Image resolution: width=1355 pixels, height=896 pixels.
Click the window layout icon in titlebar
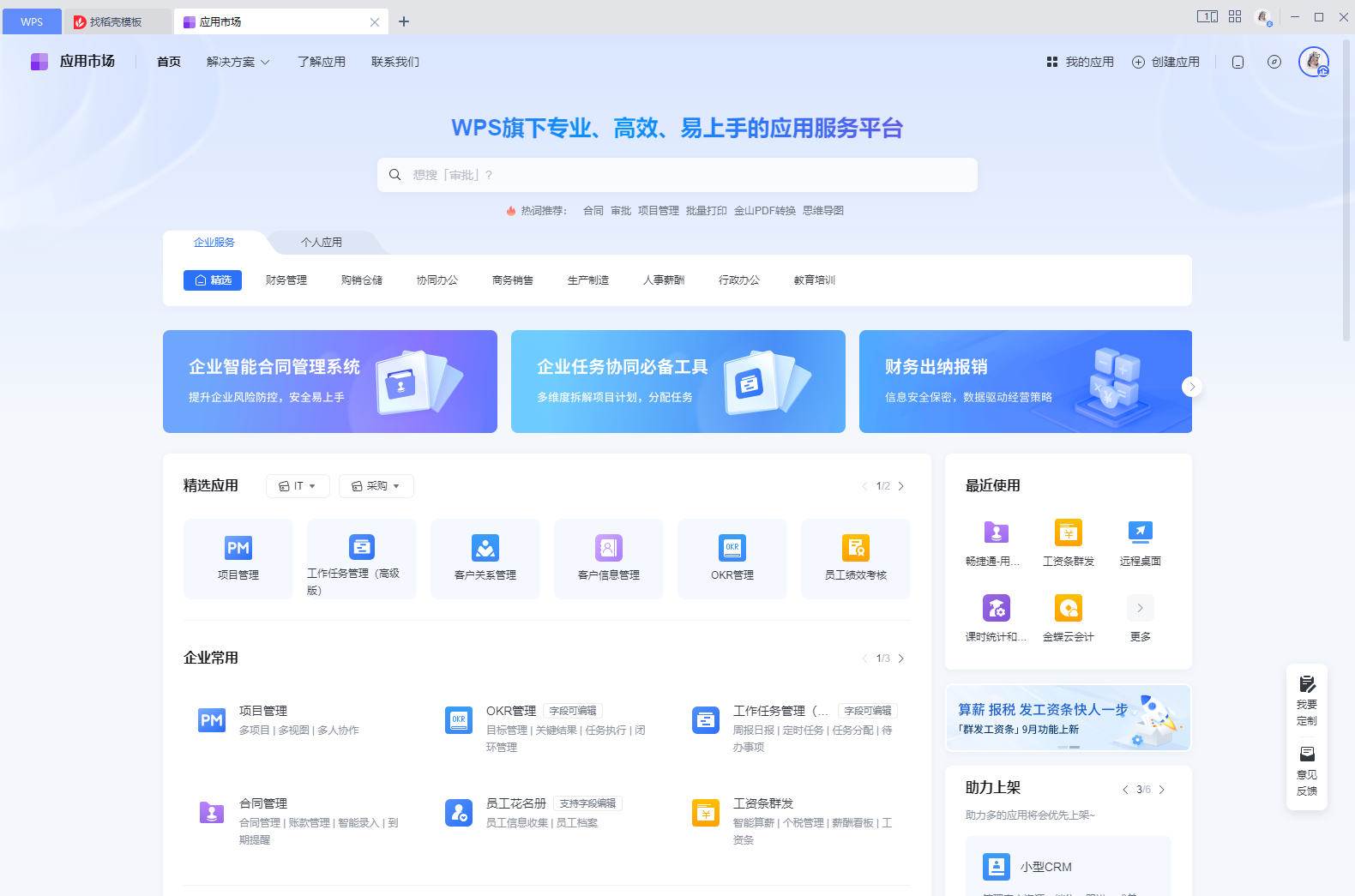click(1207, 16)
